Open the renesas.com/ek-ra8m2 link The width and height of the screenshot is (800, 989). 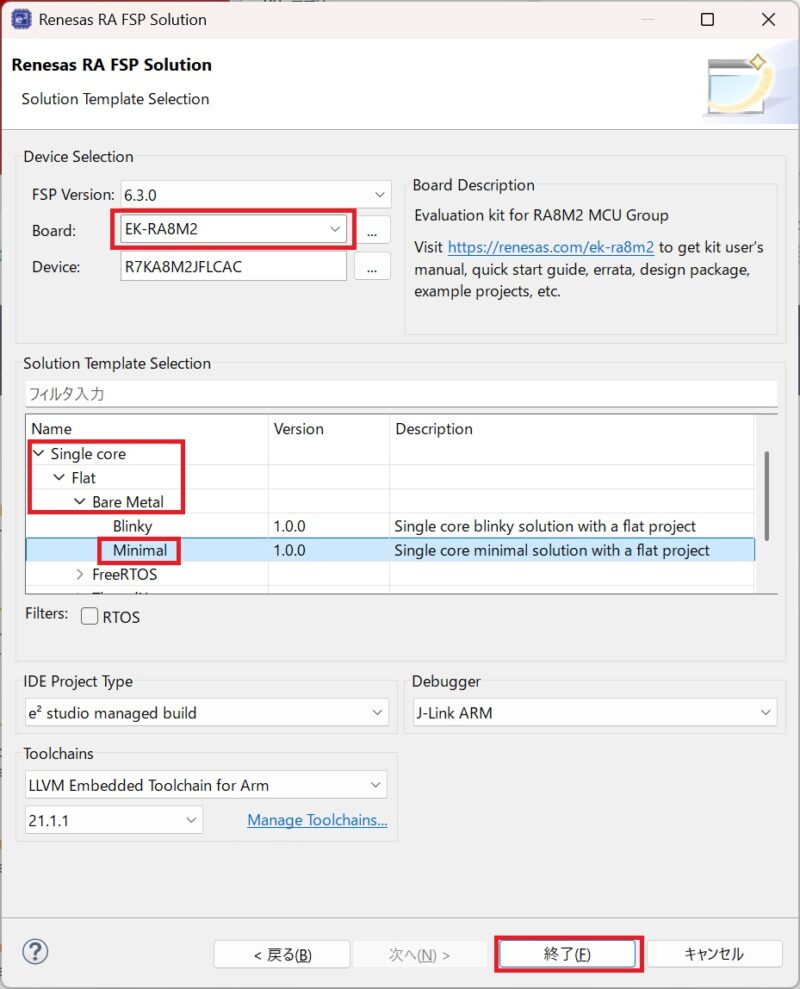point(550,247)
